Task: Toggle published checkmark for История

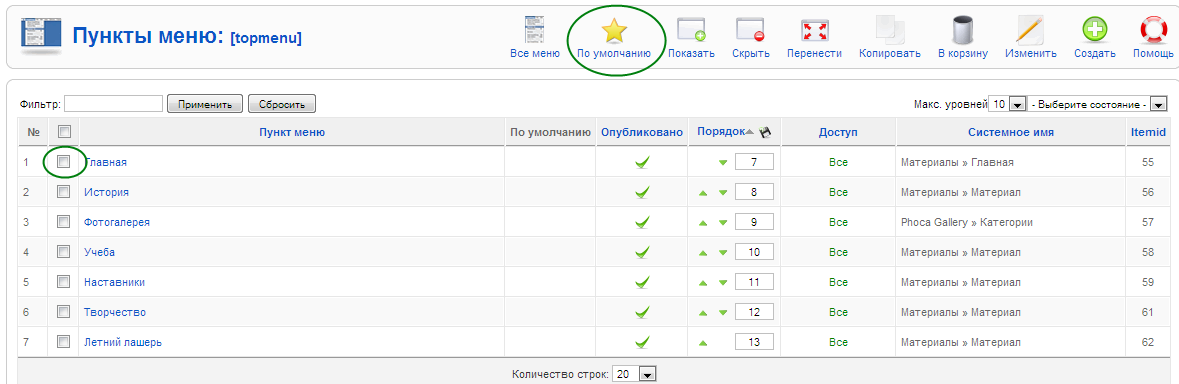Action: pos(641,192)
